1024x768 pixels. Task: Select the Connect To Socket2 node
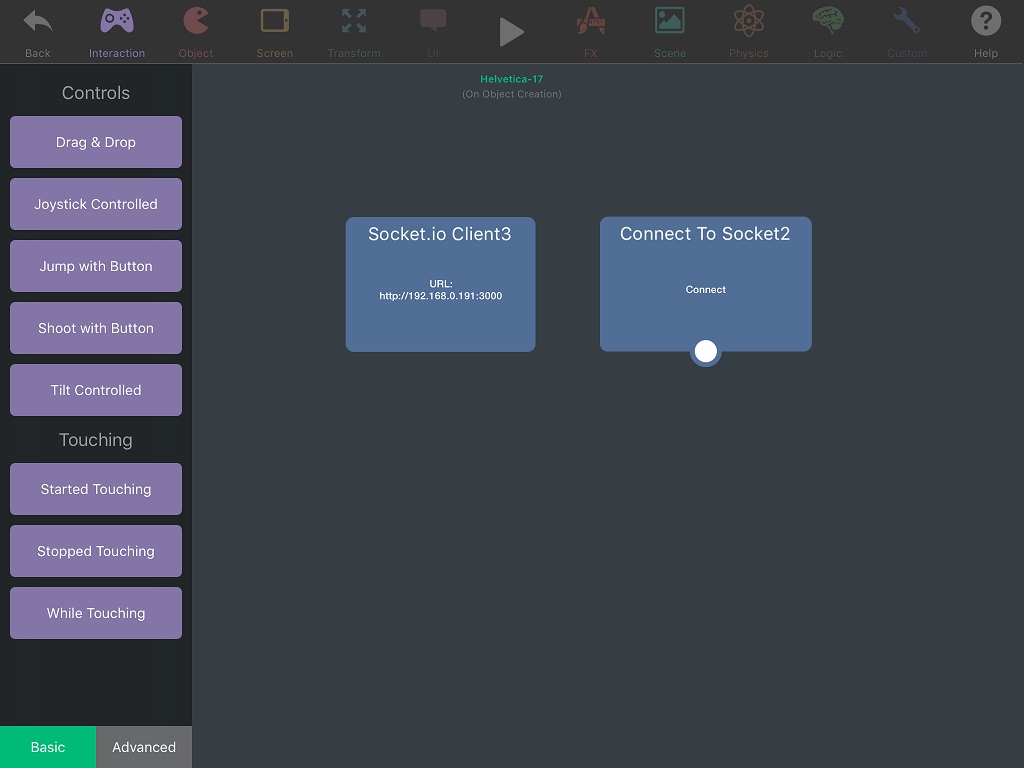706,284
